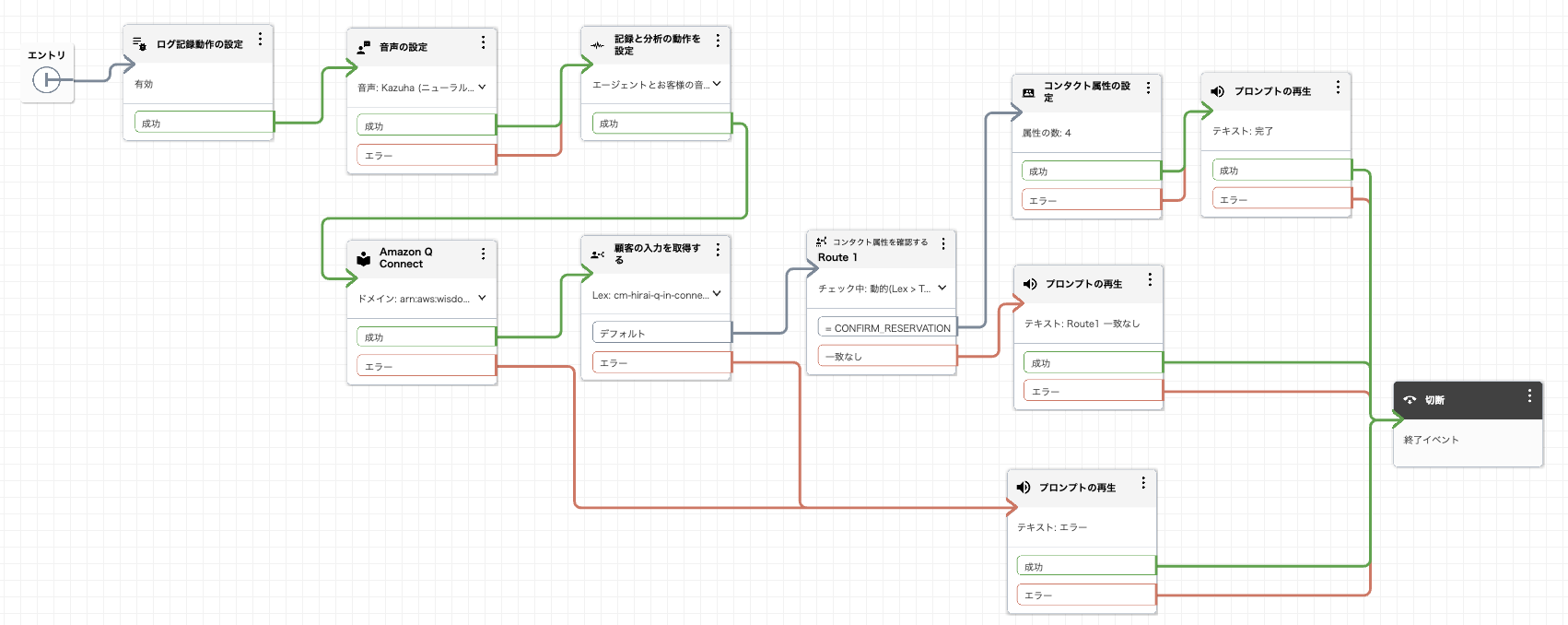Viewport: 1568px width, 625px height.
Task: Select the 成功 branch of コンタクト属性の設定 block
Action: click(x=1091, y=171)
